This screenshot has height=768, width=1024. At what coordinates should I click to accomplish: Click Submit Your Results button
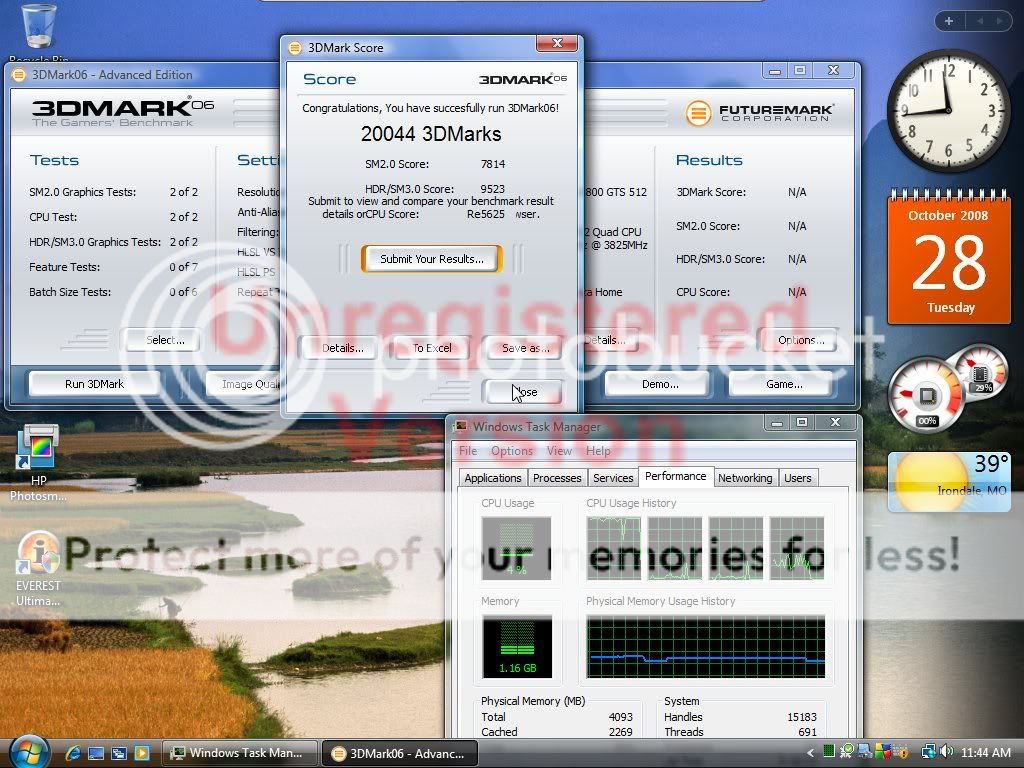431,259
